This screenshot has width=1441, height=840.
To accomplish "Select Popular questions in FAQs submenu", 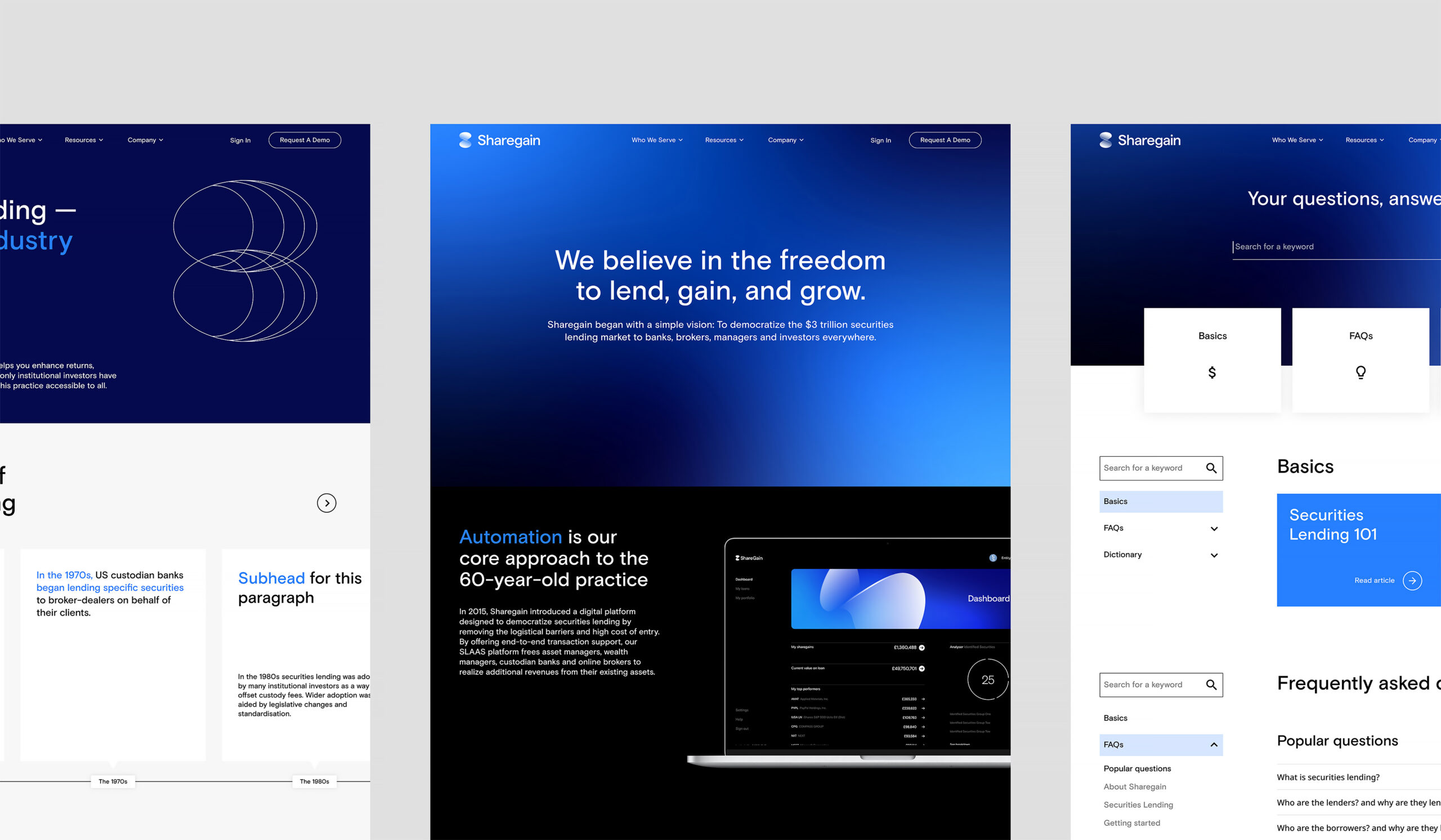I will coord(1137,769).
